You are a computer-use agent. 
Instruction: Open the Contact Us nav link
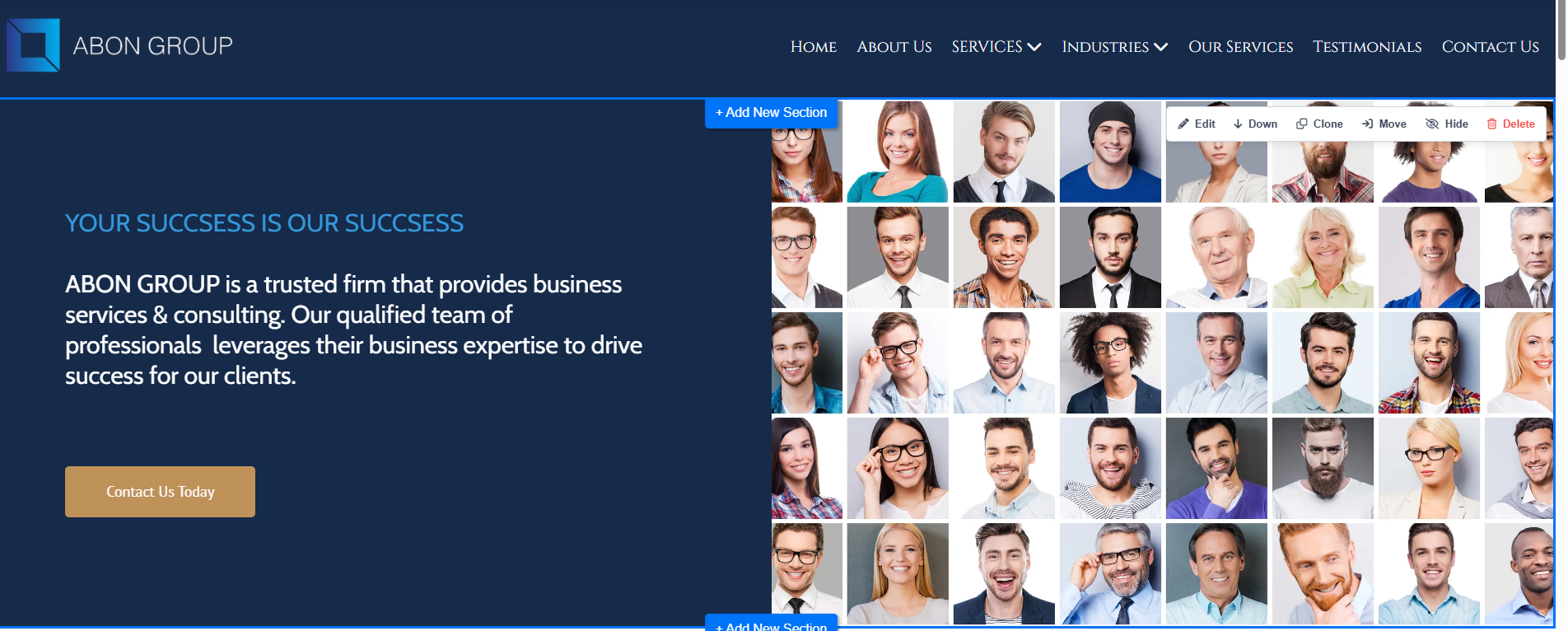tap(1490, 47)
